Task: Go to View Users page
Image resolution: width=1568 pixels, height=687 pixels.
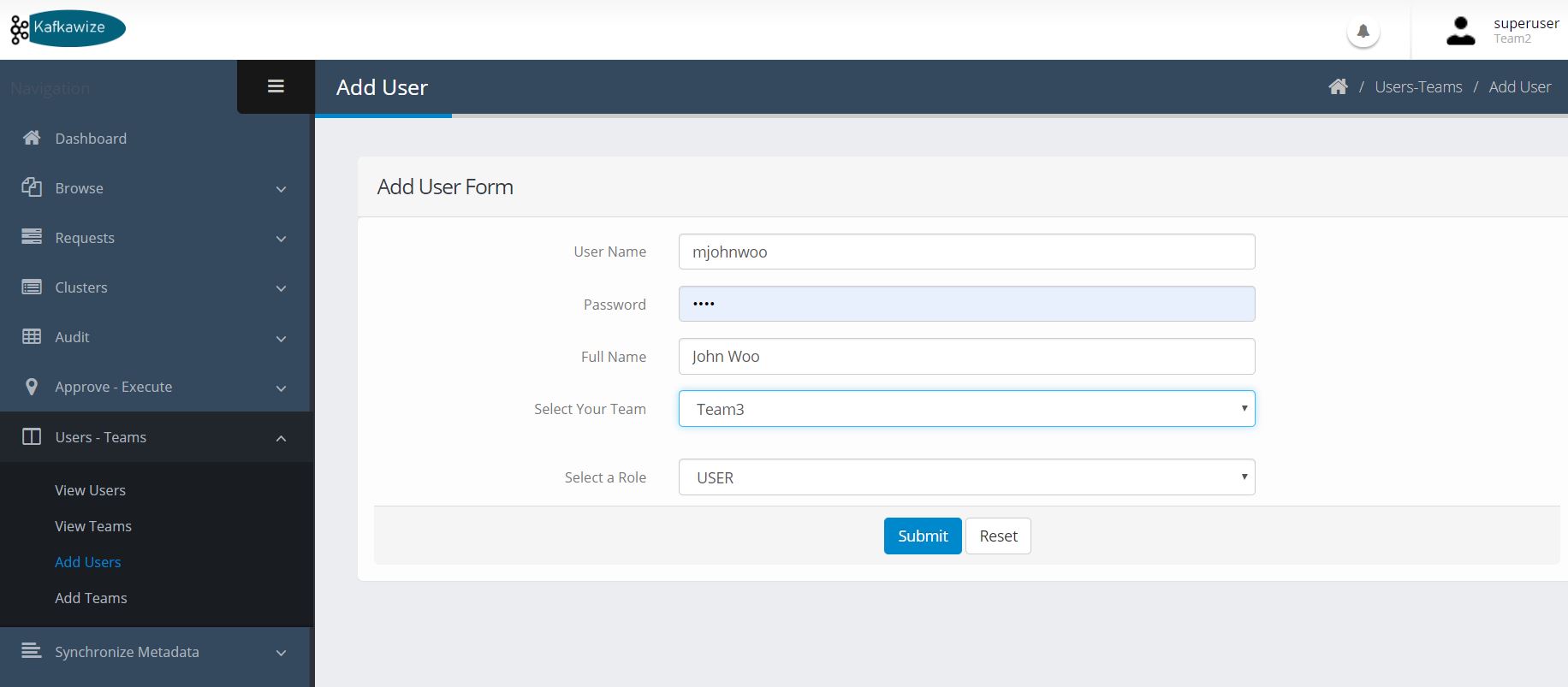Action: tap(90, 490)
